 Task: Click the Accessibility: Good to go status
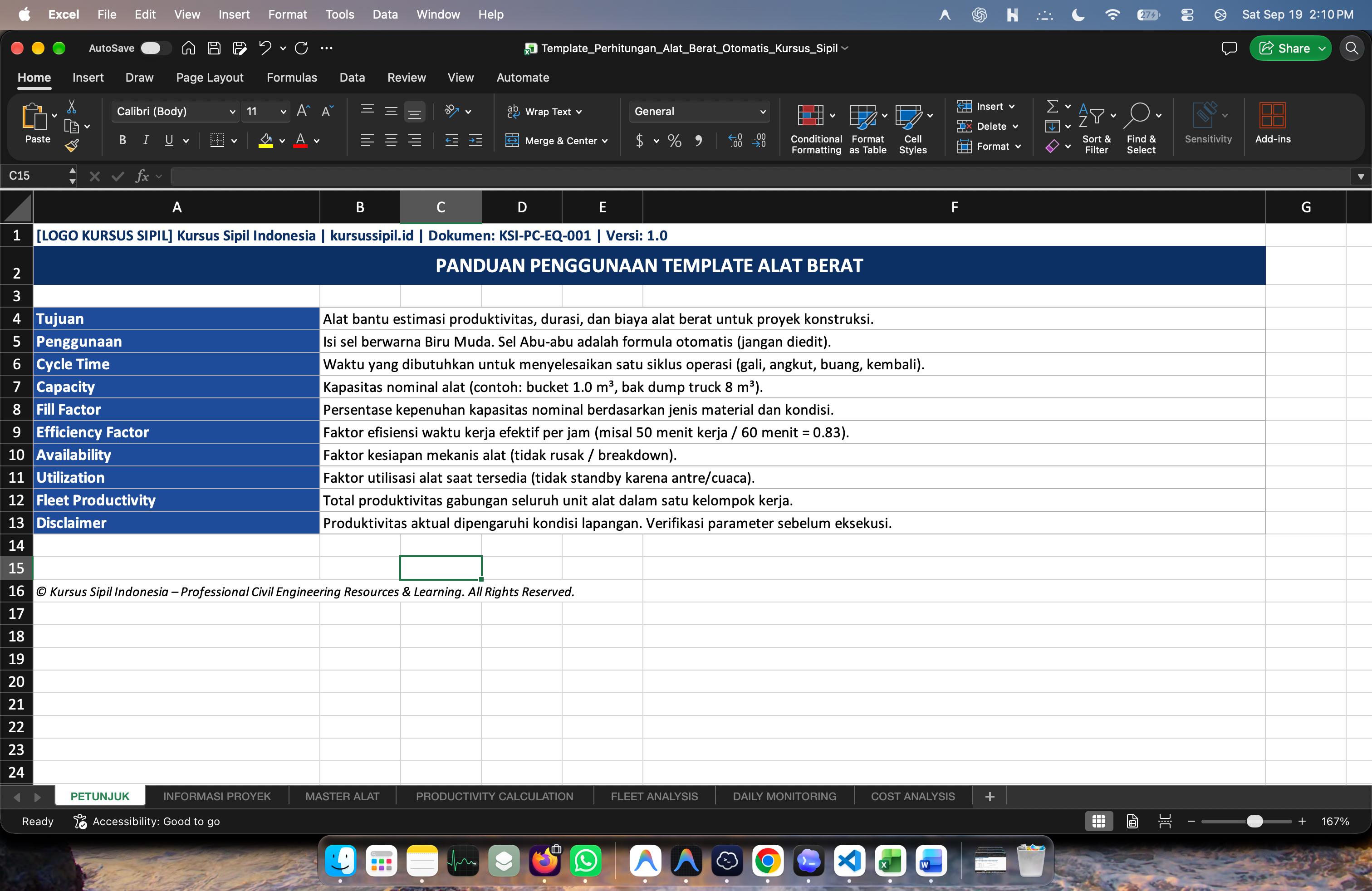pyautogui.click(x=147, y=821)
